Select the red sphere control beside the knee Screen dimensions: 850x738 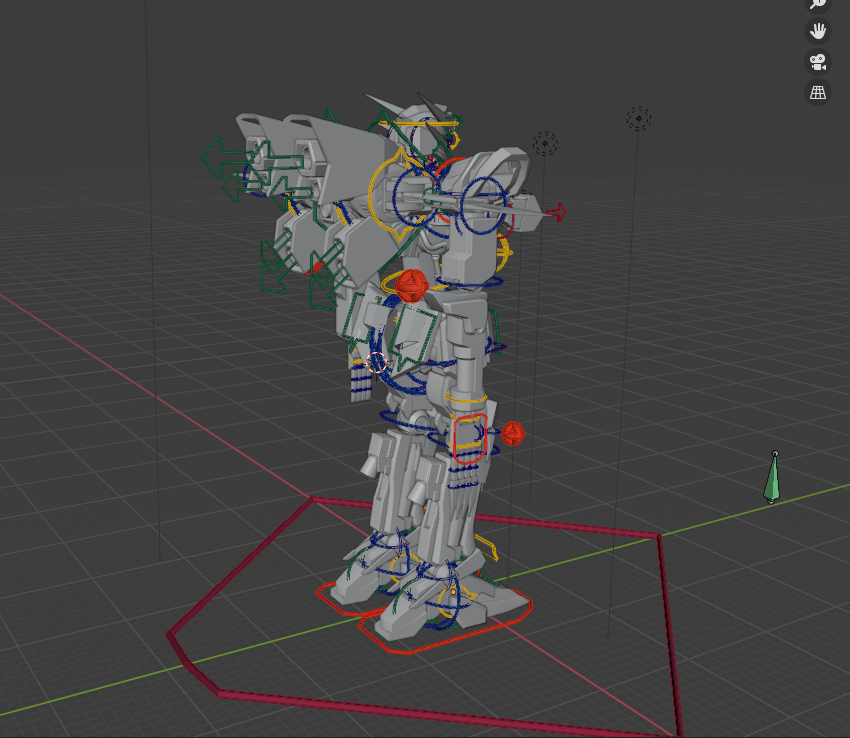pyautogui.click(x=513, y=434)
